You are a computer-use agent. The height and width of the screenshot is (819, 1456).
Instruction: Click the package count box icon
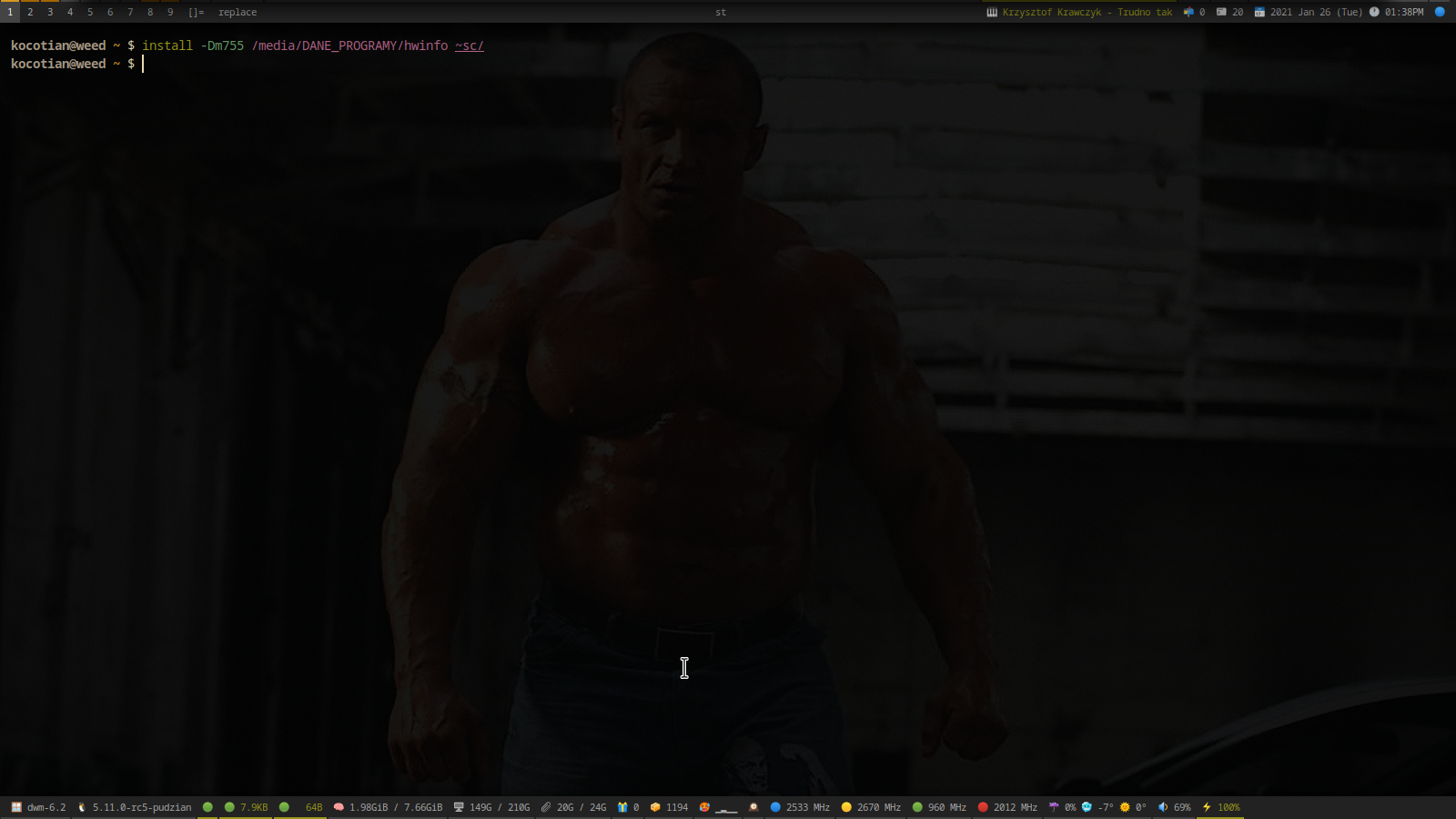[x=655, y=807]
